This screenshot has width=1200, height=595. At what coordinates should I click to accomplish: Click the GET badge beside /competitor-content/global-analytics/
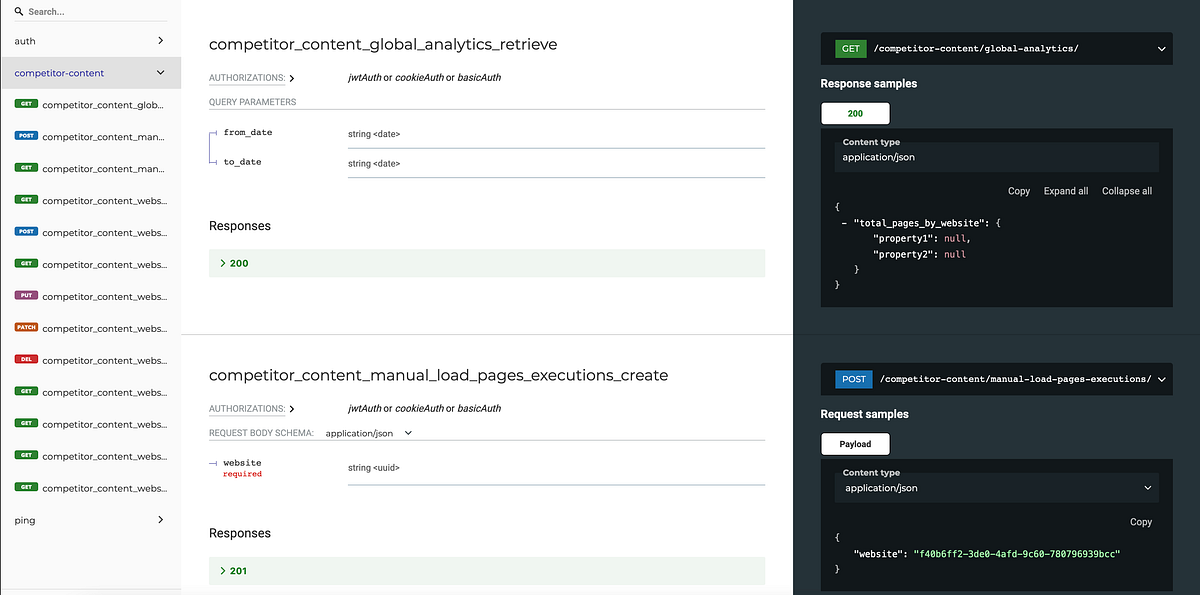(x=850, y=48)
